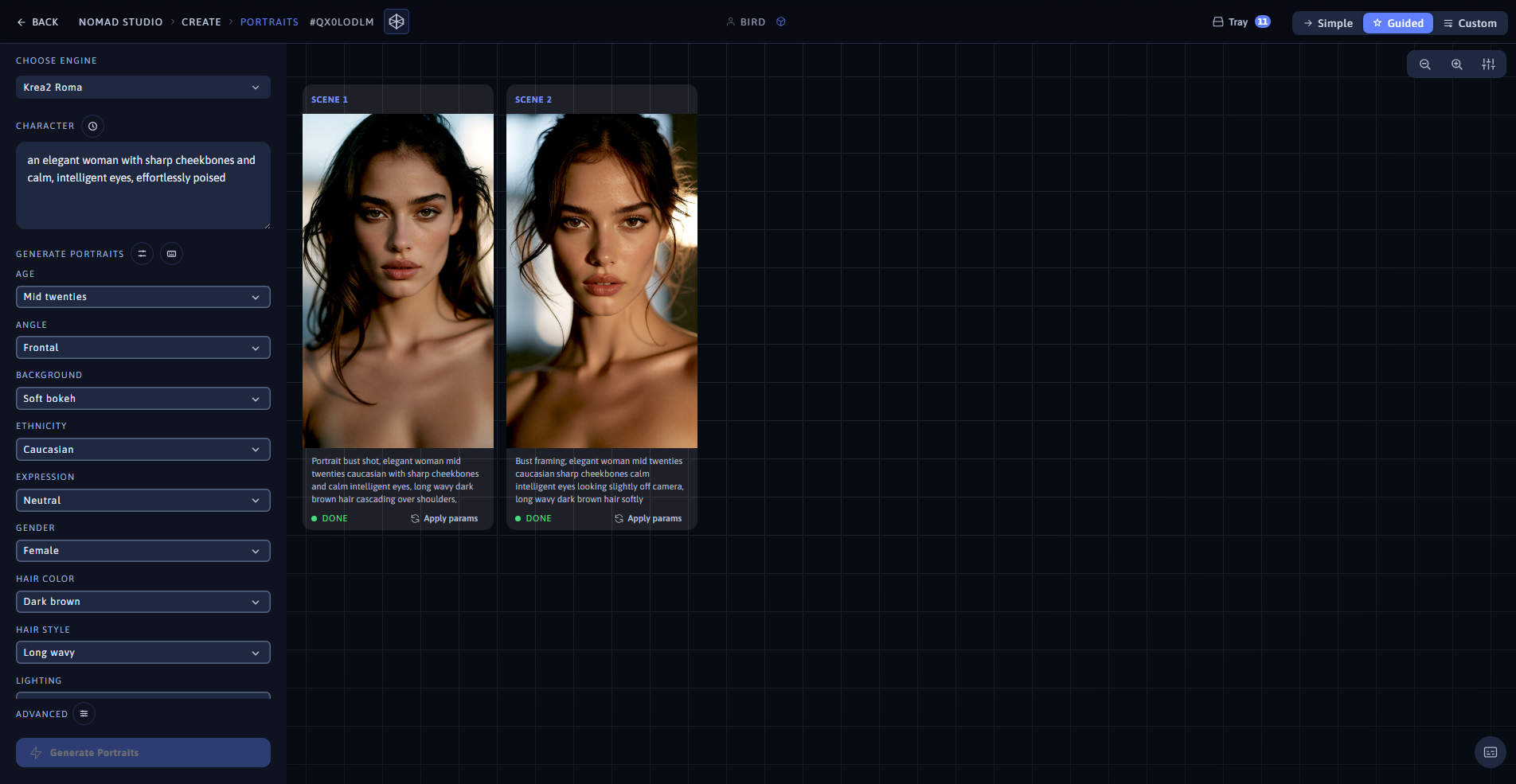The height and width of the screenshot is (784, 1516).
Task: Open the Tray button
Action: coord(1241,22)
